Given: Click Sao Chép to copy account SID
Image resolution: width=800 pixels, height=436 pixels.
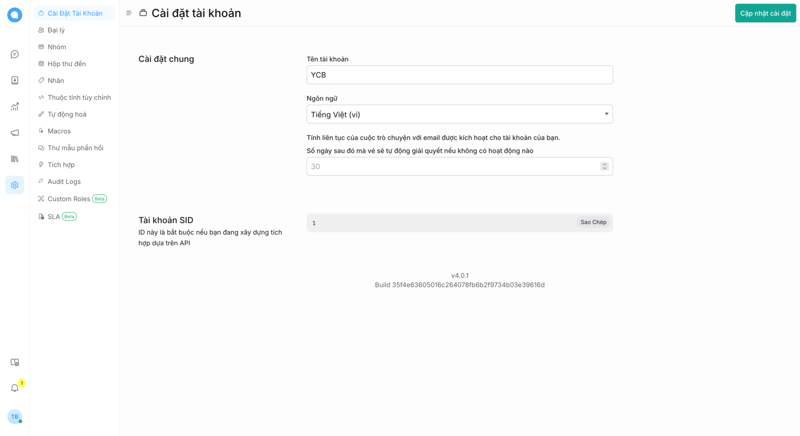Looking at the screenshot, I should tap(593, 222).
